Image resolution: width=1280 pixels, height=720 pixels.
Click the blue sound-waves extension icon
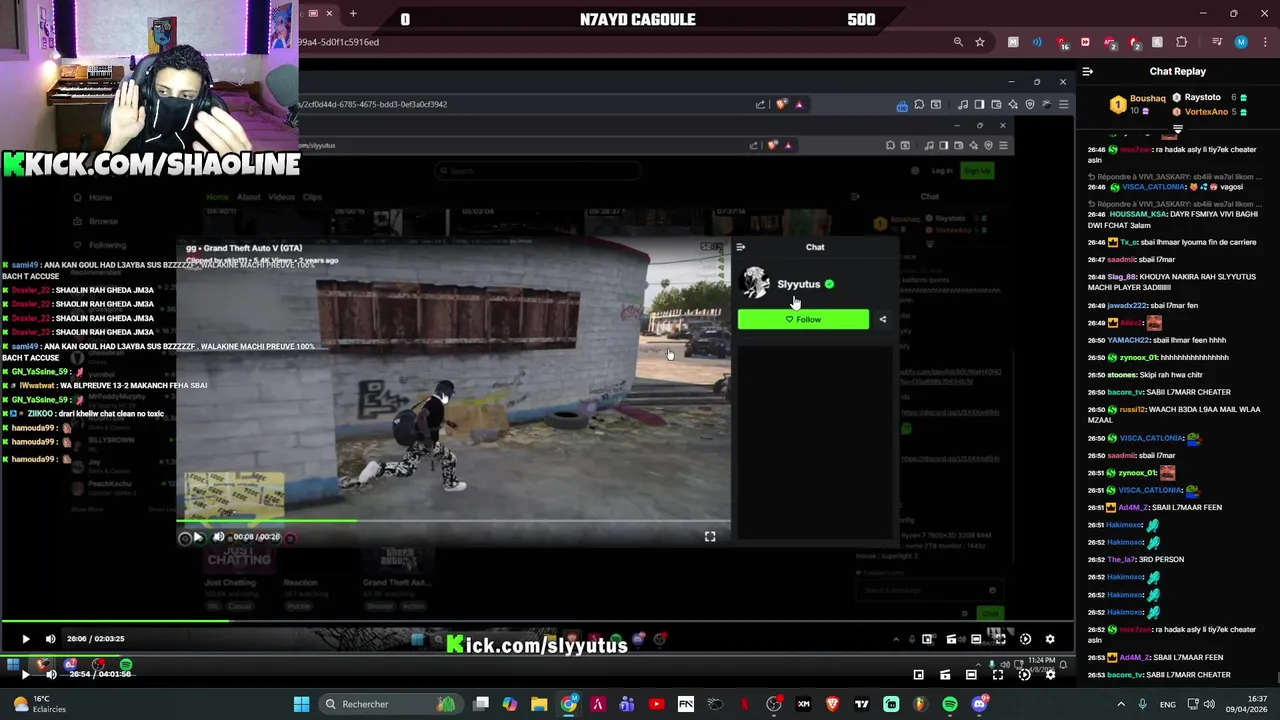1037,42
